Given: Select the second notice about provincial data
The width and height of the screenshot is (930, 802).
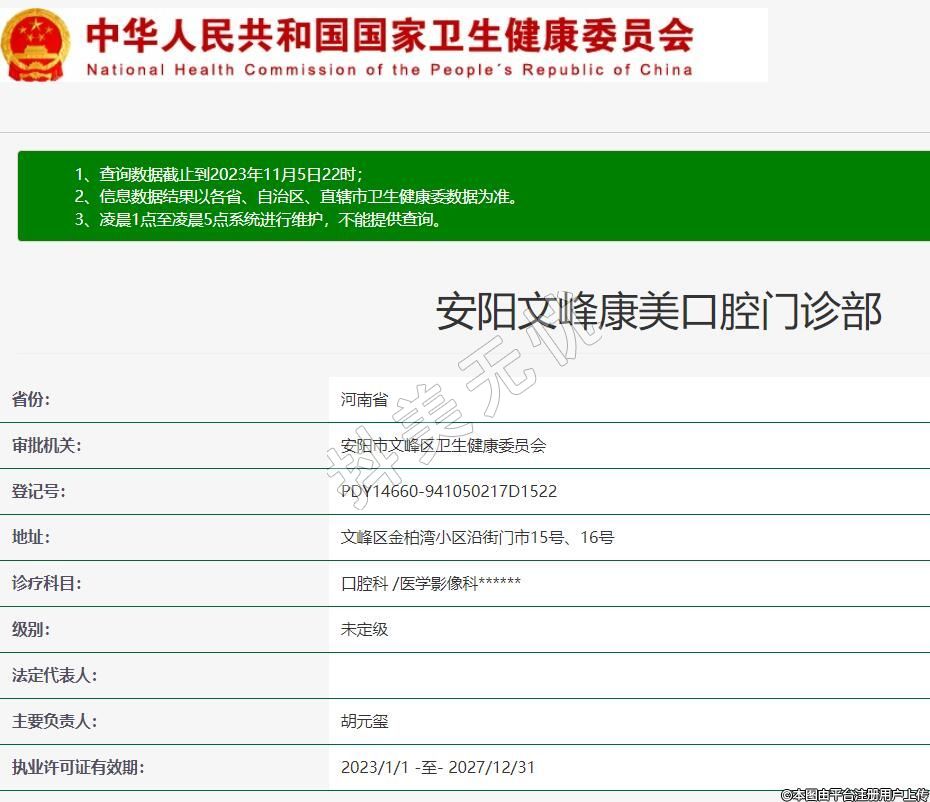Looking at the screenshot, I should (x=296, y=197).
